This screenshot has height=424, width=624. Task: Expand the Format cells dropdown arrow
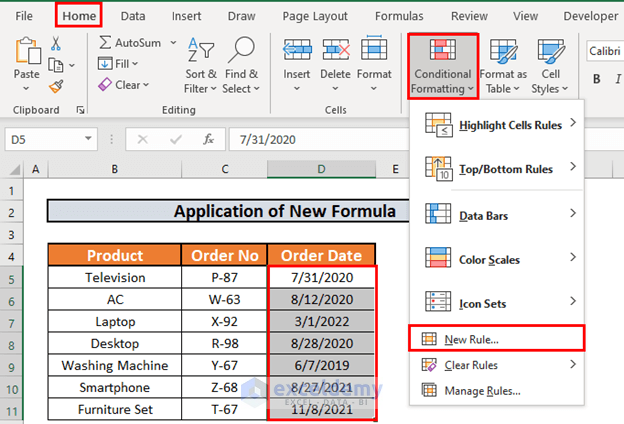pyautogui.click(x=374, y=89)
